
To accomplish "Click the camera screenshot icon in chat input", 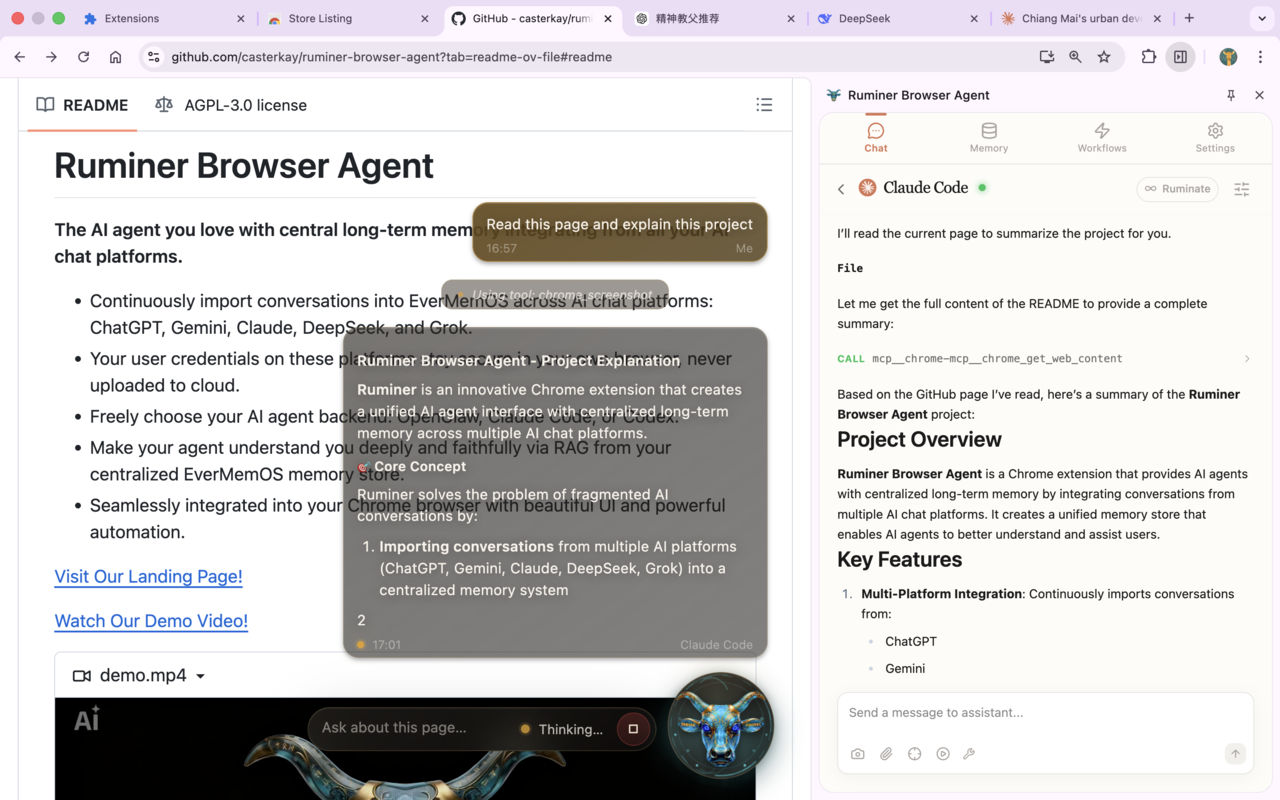I will [x=858, y=754].
